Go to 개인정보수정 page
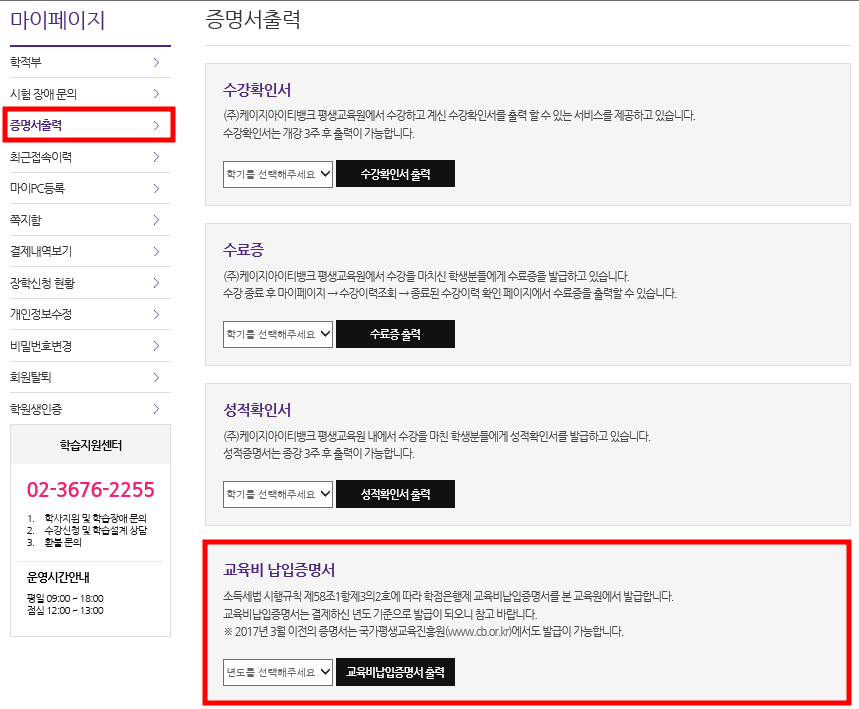859x709 pixels. click(90, 314)
